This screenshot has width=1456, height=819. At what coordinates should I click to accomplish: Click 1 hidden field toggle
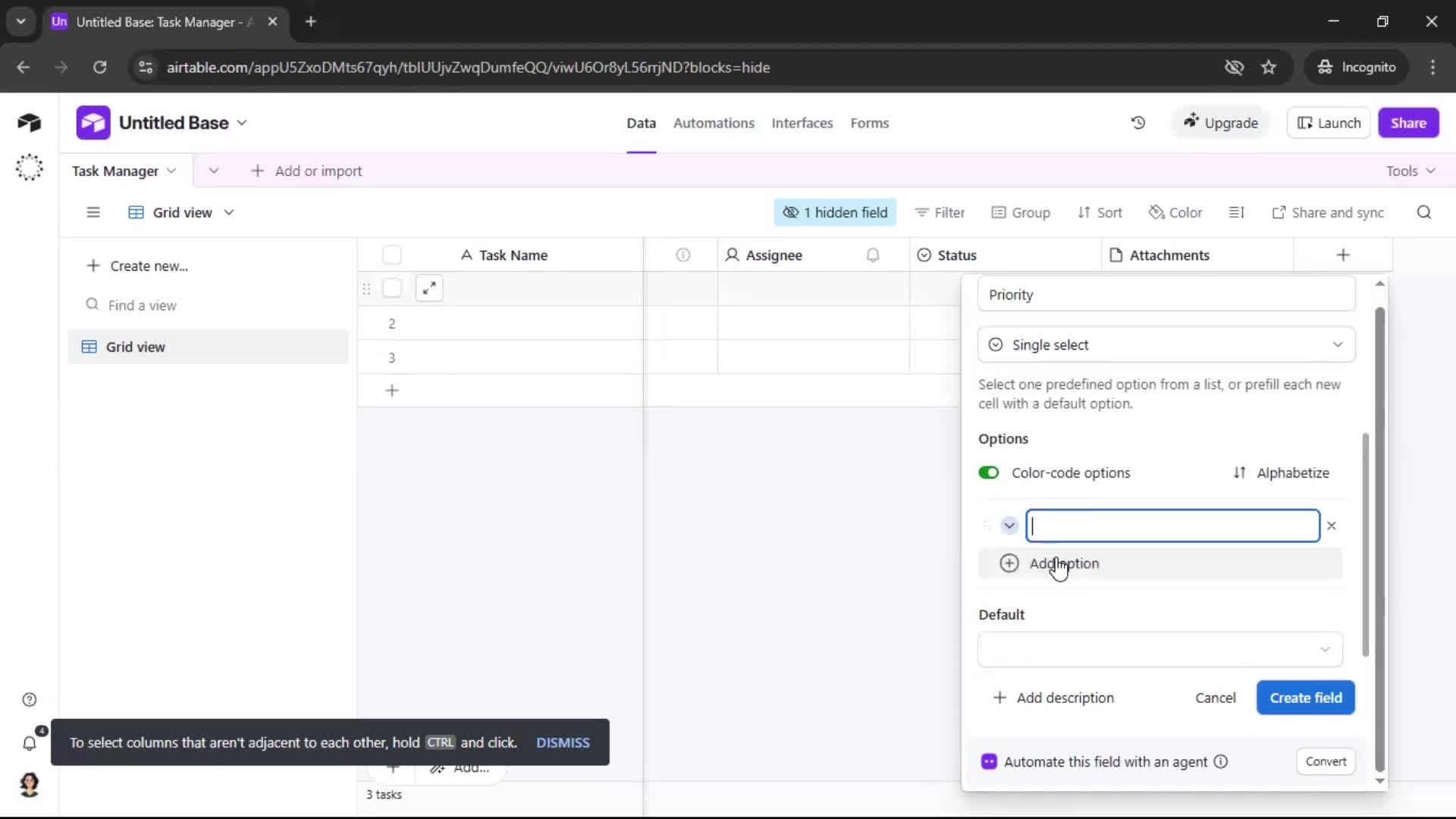[x=835, y=212]
